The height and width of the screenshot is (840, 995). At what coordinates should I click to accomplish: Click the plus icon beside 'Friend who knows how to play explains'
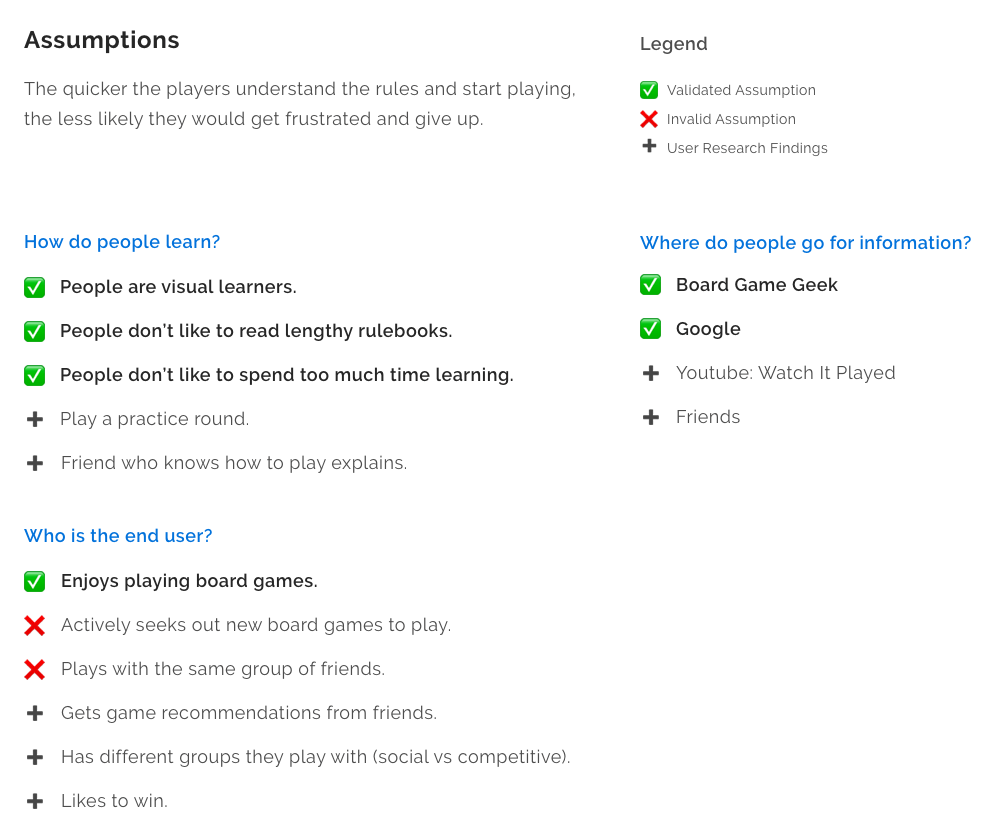pyautogui.click(x=35, y=463)
